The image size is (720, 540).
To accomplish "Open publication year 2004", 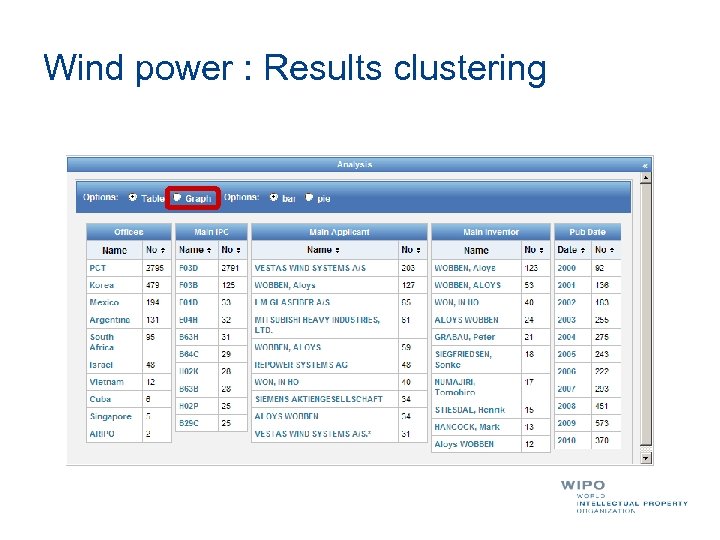I will coord(566,337).
